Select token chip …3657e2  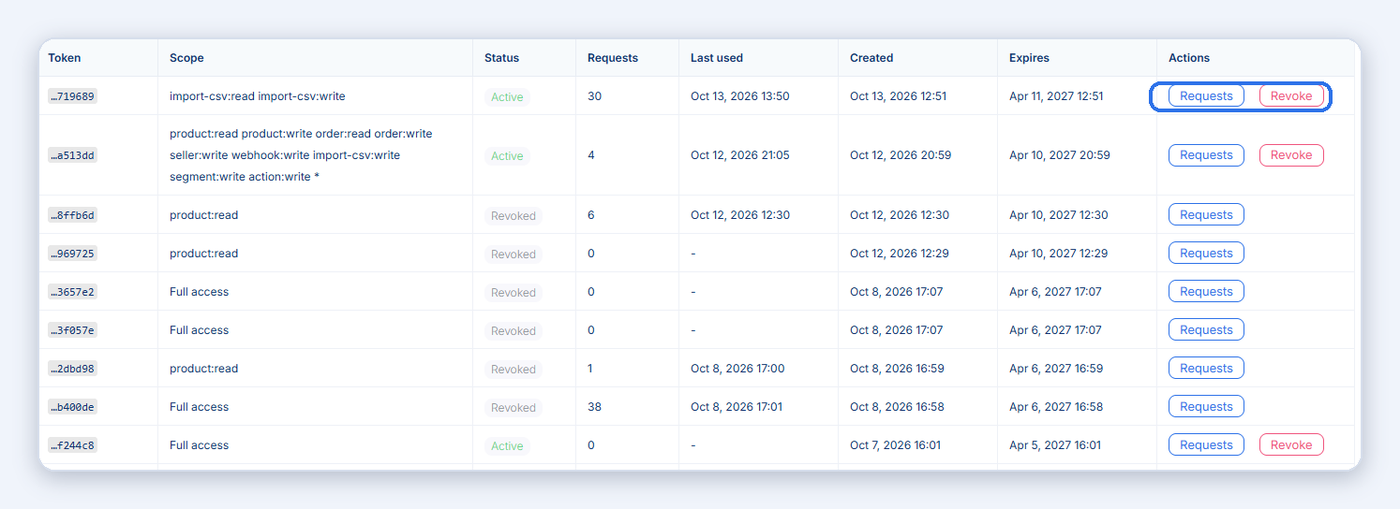click(73, 292)
